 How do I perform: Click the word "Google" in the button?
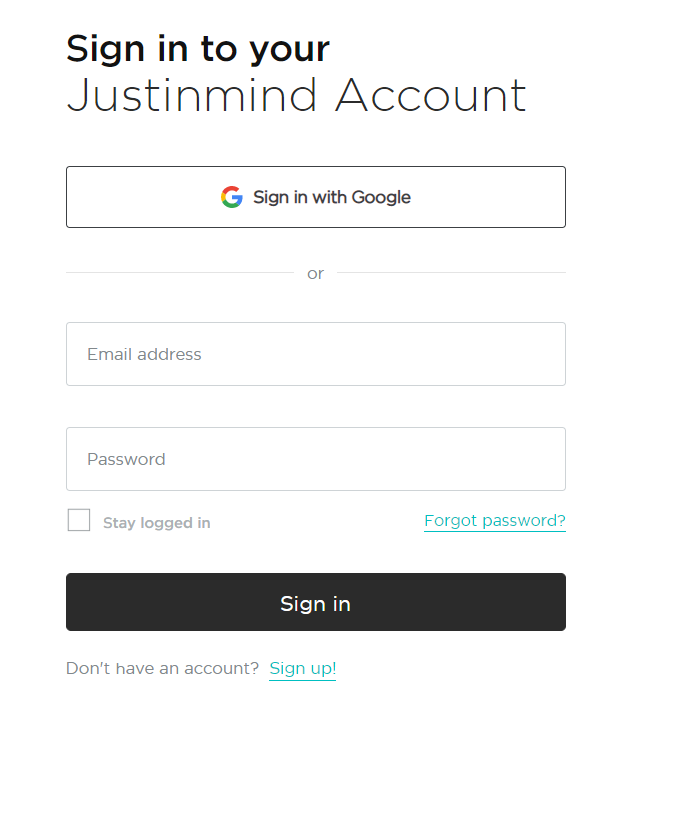(380, 197)
